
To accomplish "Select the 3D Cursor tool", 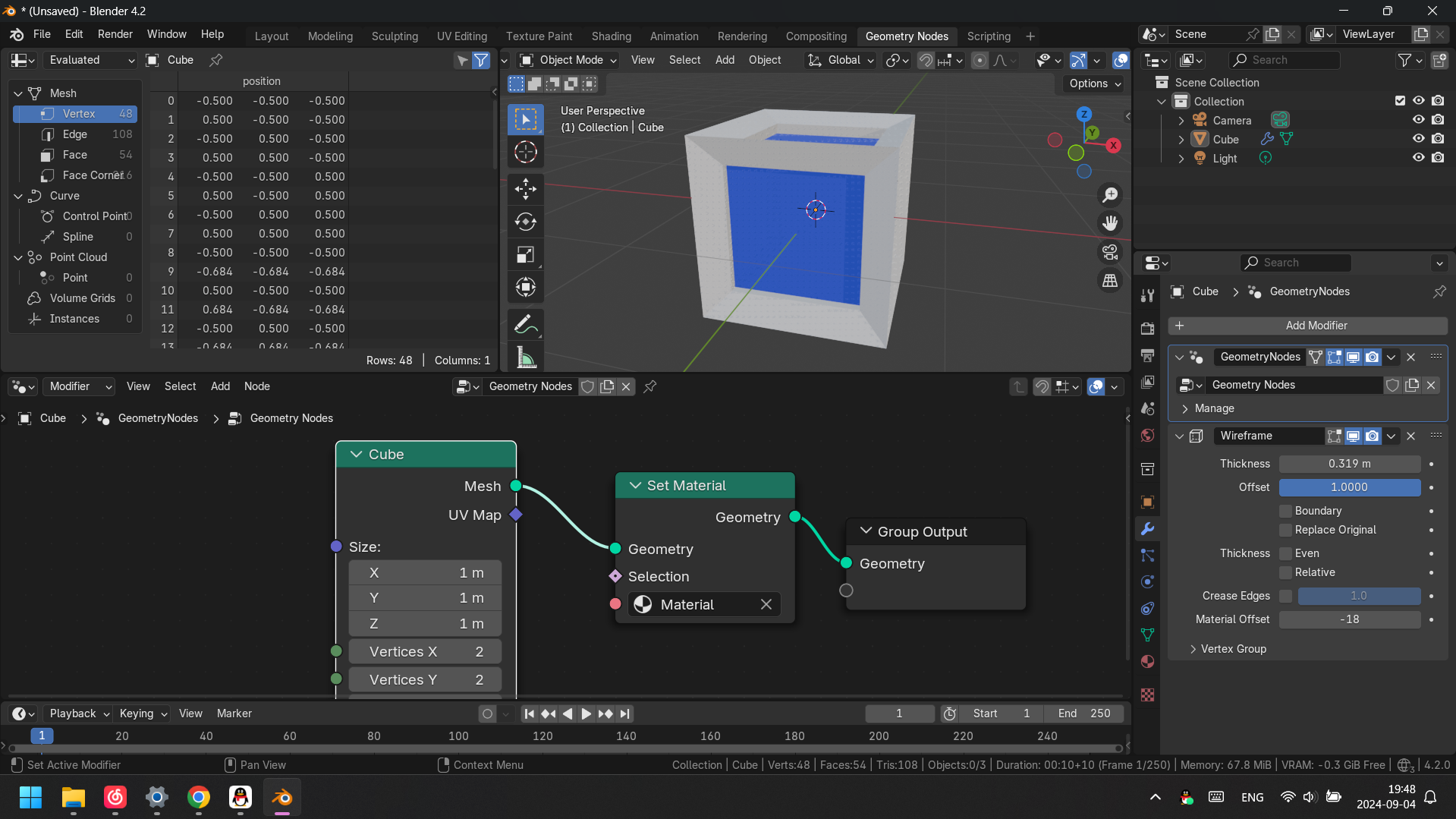I will click(525, 152).
